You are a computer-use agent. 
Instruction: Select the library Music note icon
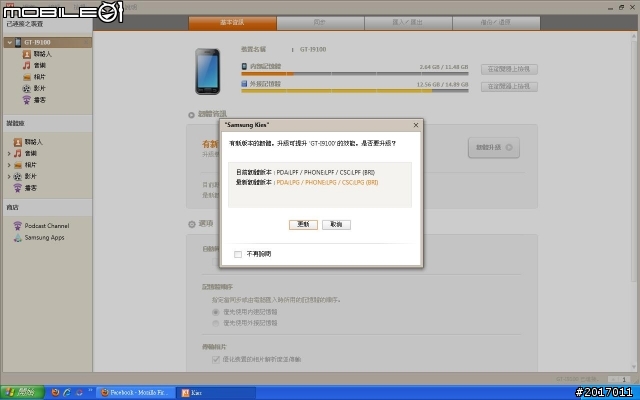pos(18,153)
